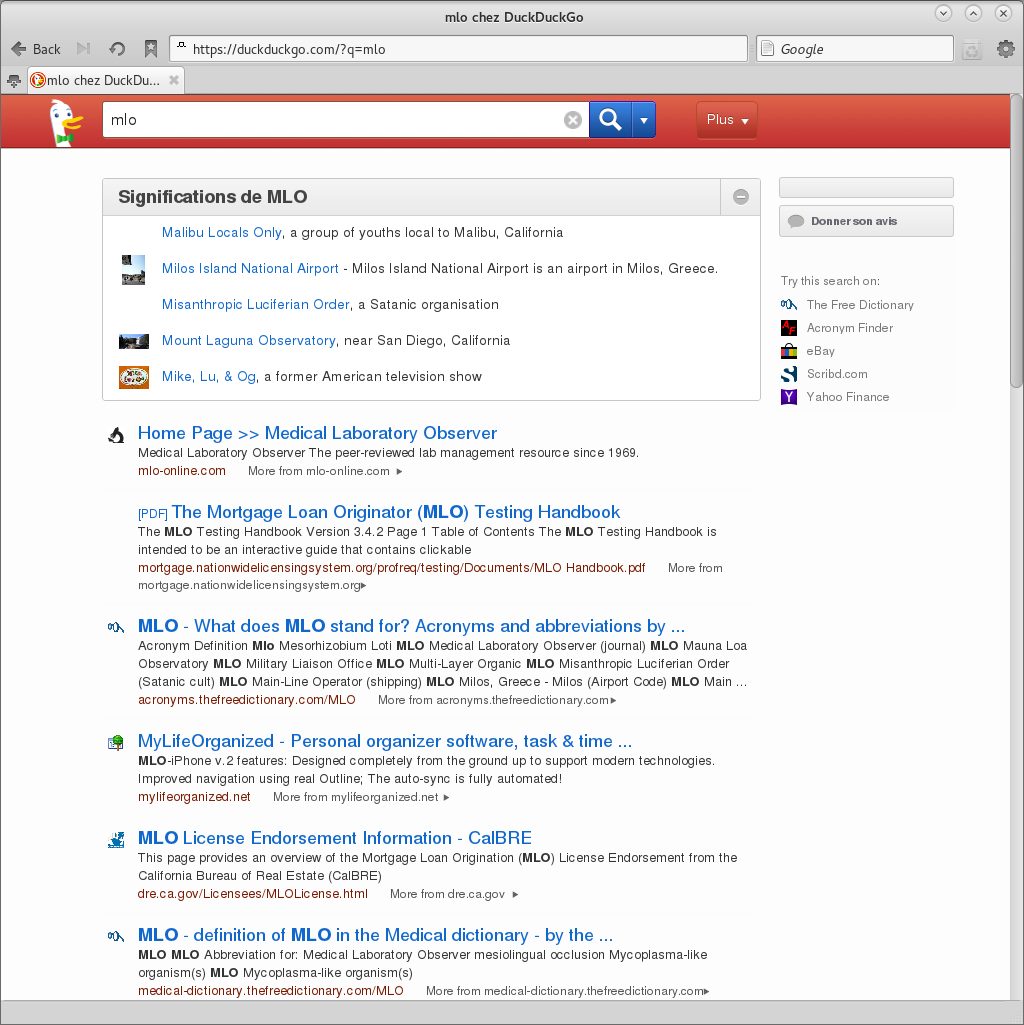Click the CalBRE result favicon
The height and width of the screenshot is (1025, 1024).
pos(116,839)
